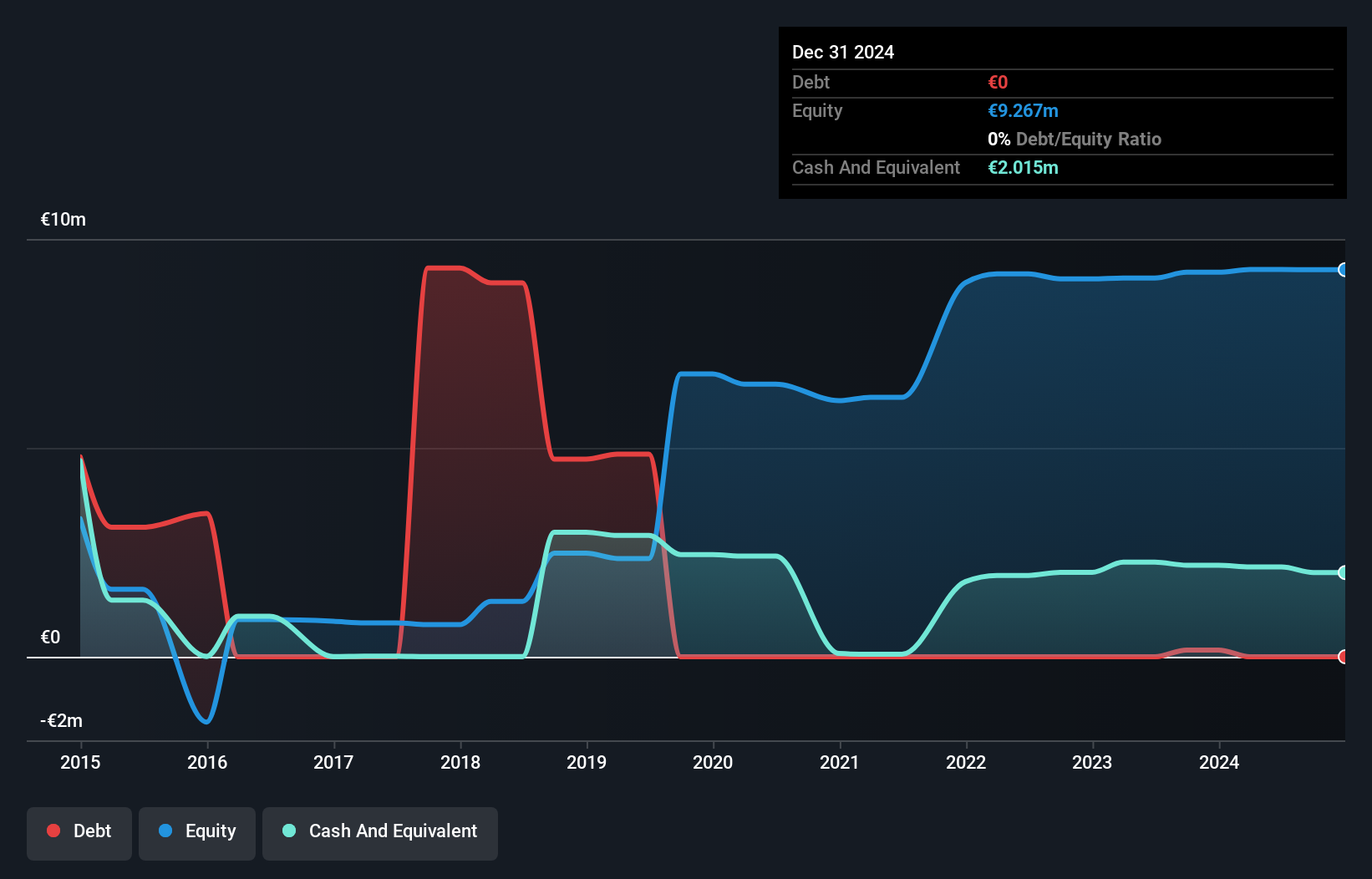The height and width of the screenshot is (879, 1372).
Task: Select the Equity endpoint marker at Dec 2024
Action: tap(1344, 270)
